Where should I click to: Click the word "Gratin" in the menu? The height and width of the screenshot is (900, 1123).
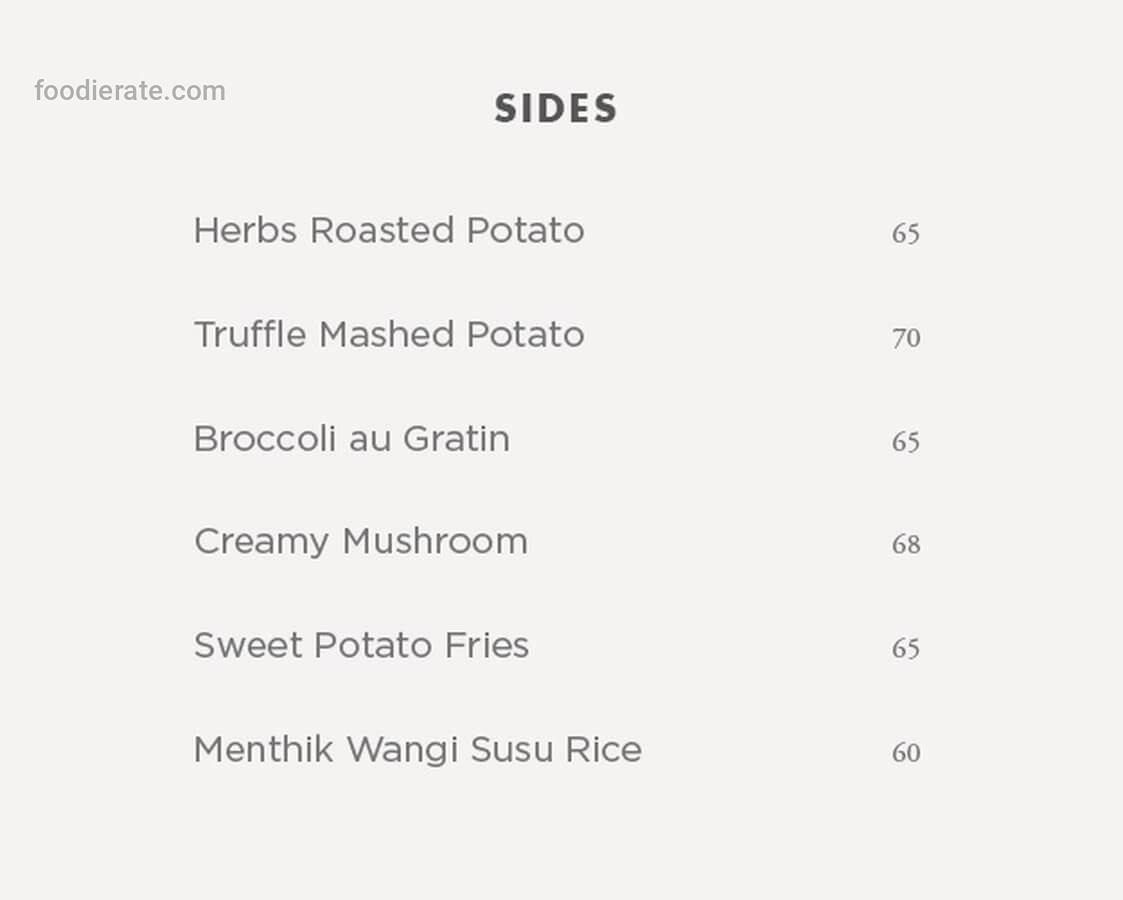point(456,439)
